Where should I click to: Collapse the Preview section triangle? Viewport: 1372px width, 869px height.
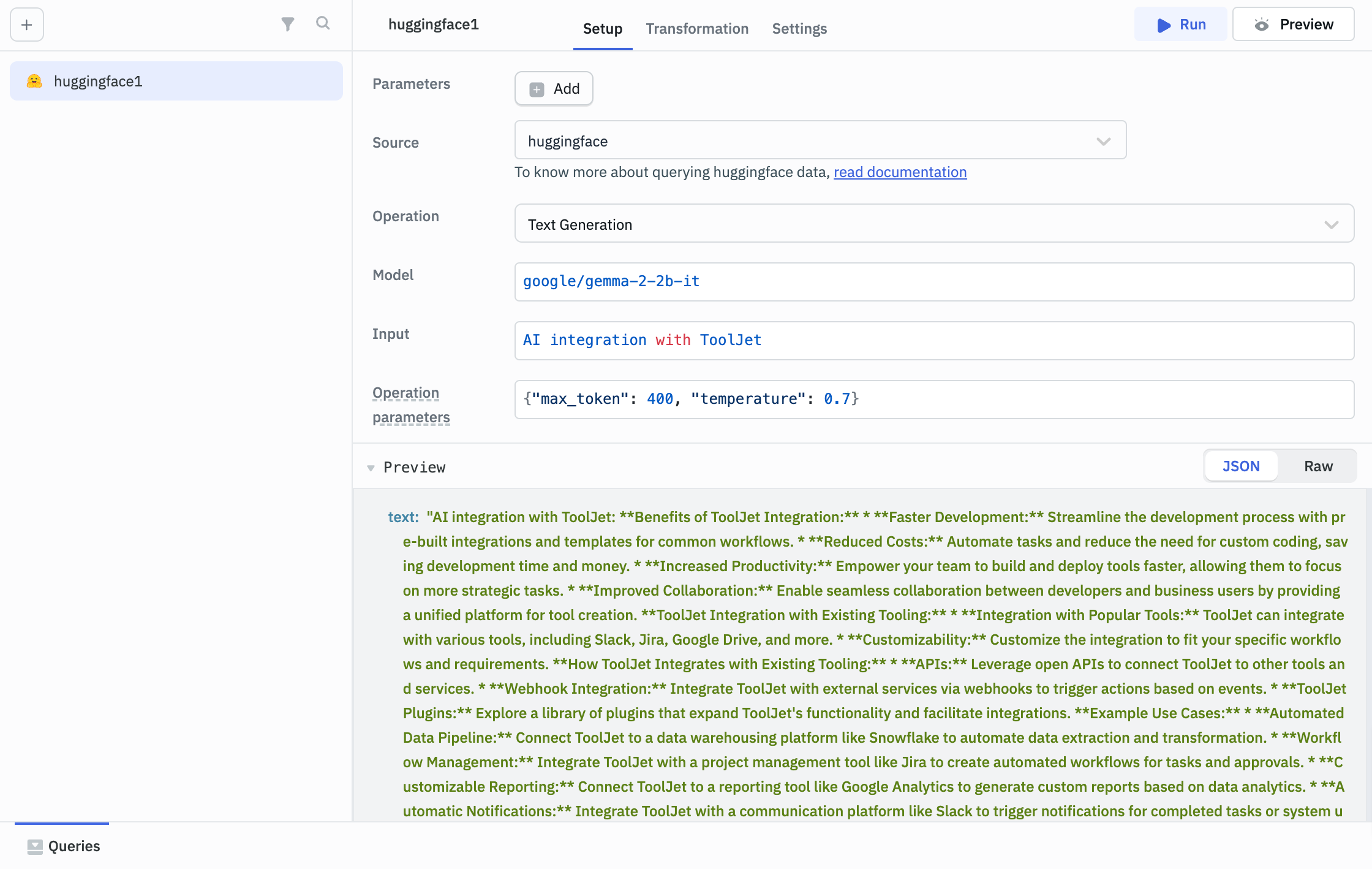point(371,468)
